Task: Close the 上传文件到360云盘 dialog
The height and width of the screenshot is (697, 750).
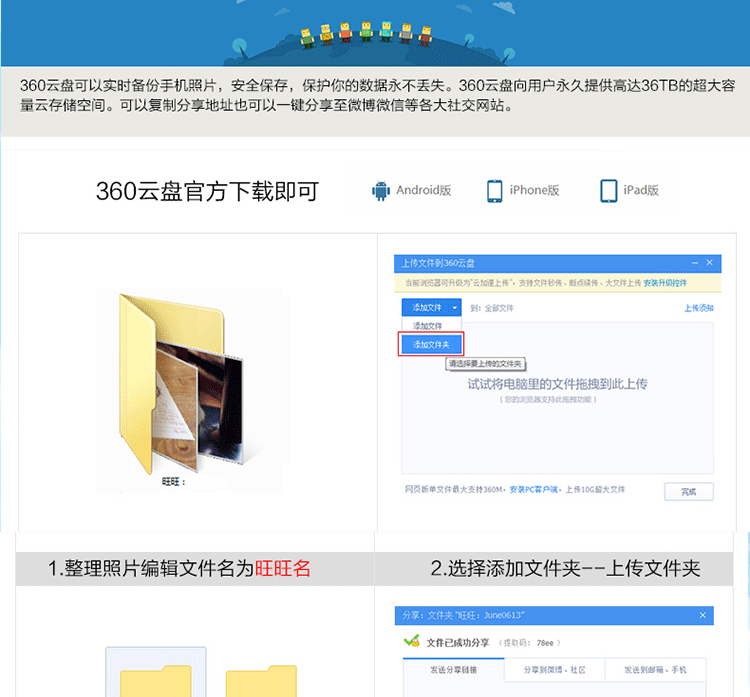Action: [x=709, y=263]
